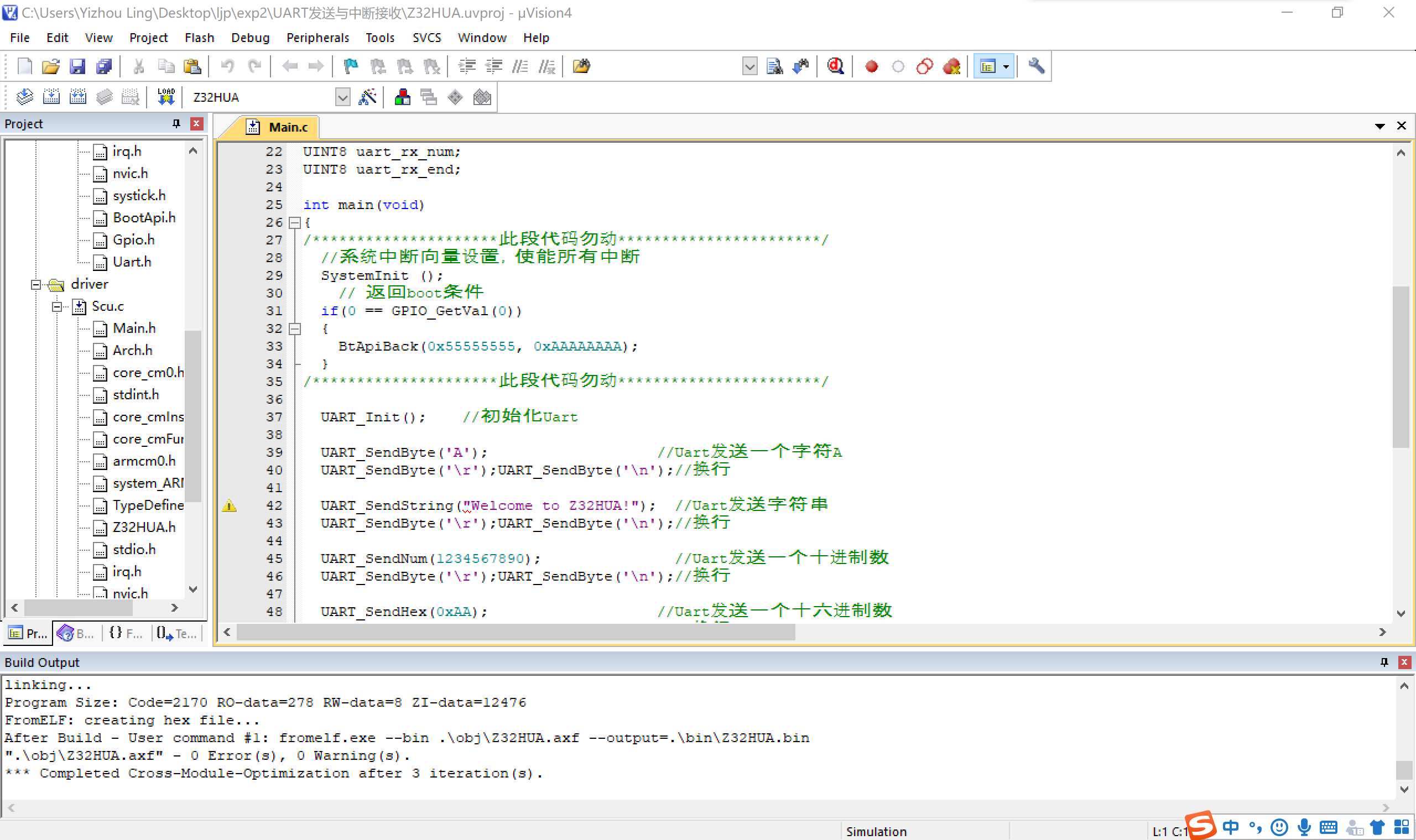Pin the Build Output panel
The width and height of the screenshot is (1416, 840).
click(1384, 662)
